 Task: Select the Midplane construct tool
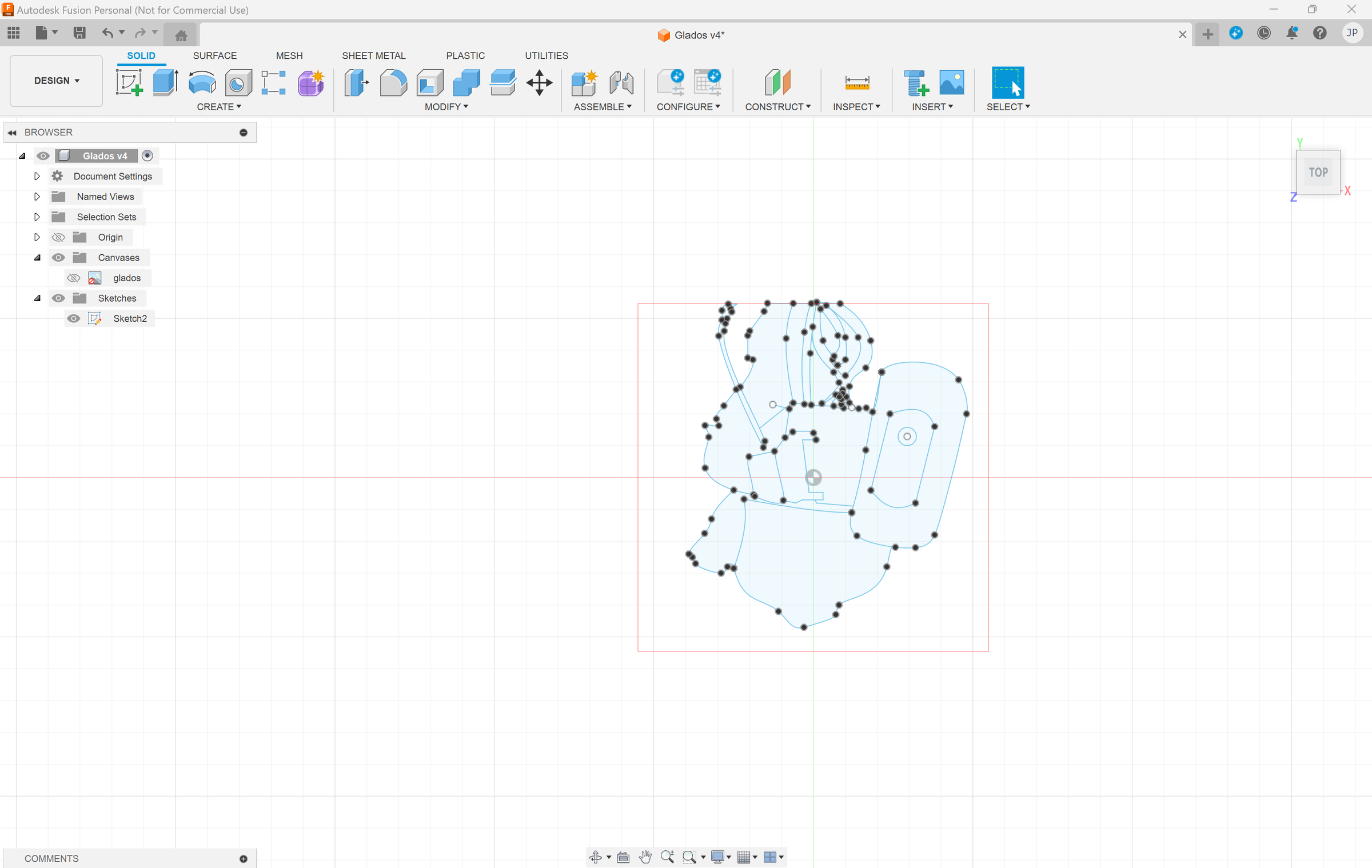pyautogui.click(x=777, y=83)
